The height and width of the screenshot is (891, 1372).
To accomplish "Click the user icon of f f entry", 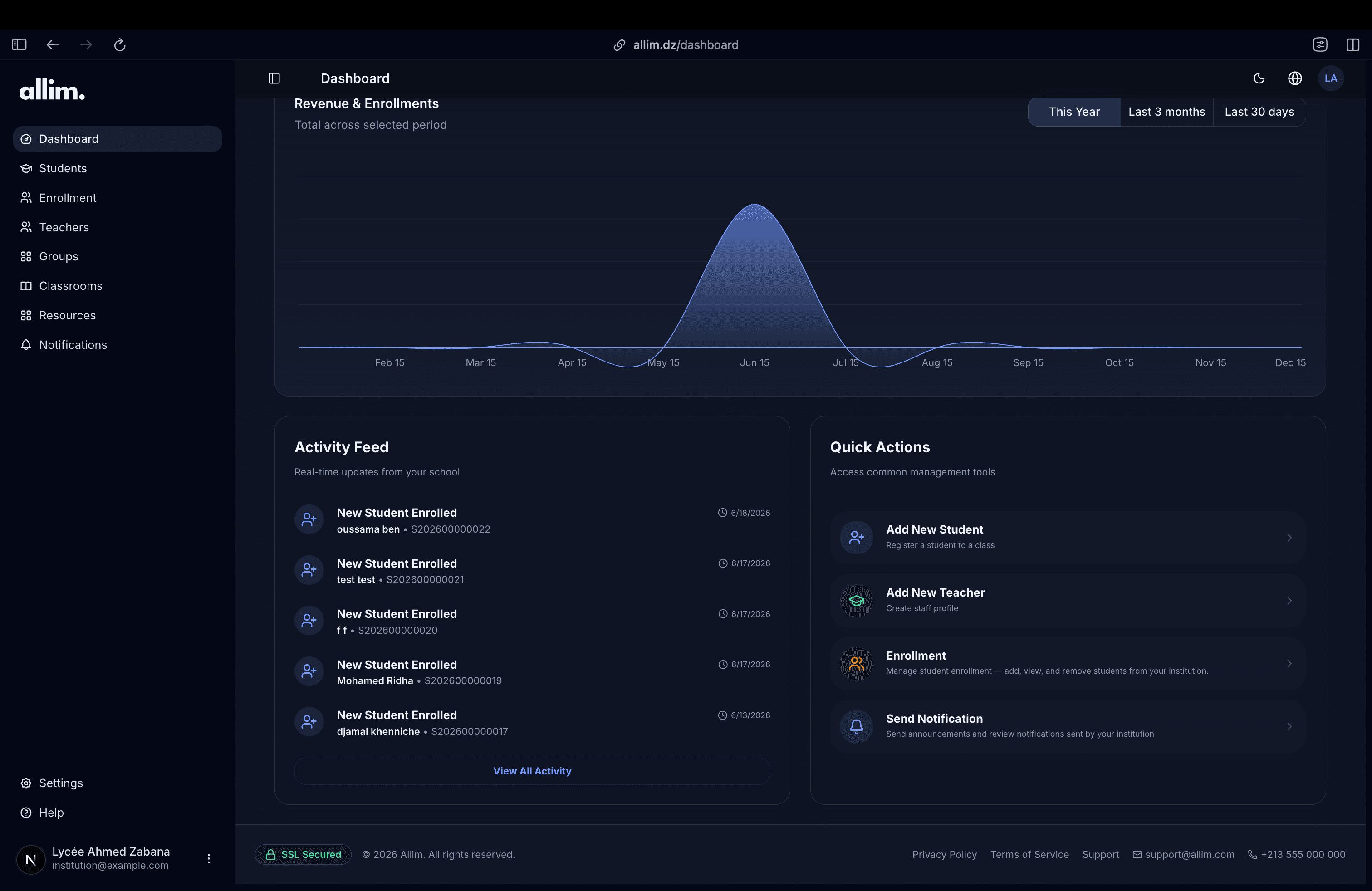I will [309, 621].
